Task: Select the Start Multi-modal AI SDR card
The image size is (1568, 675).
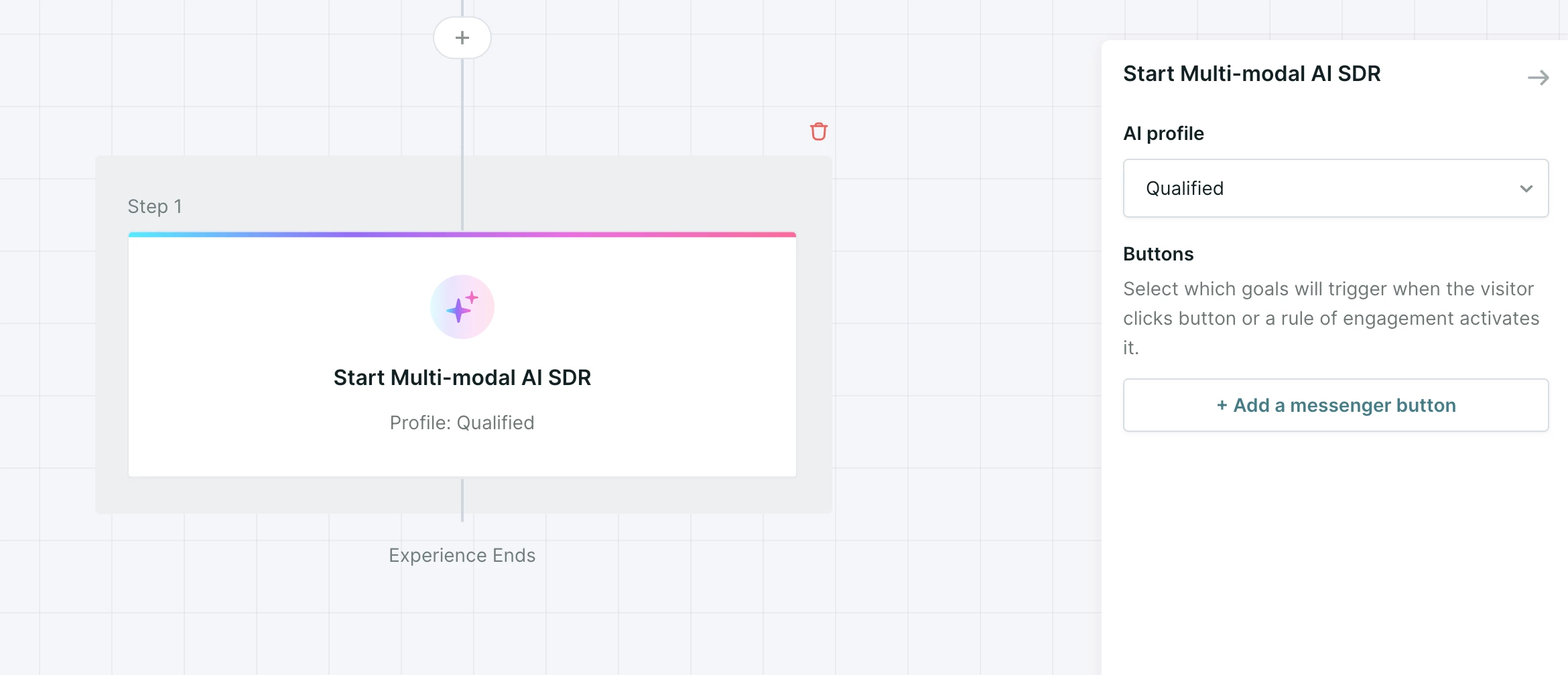Action: click(x=462, y=355)
